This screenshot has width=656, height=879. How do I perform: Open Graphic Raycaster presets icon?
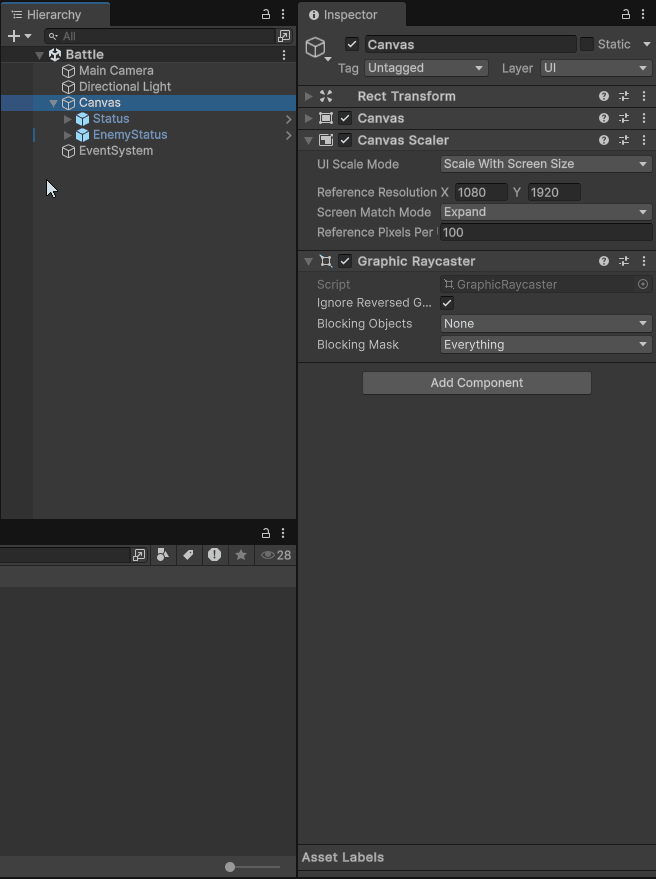click(x=624, y=261)
